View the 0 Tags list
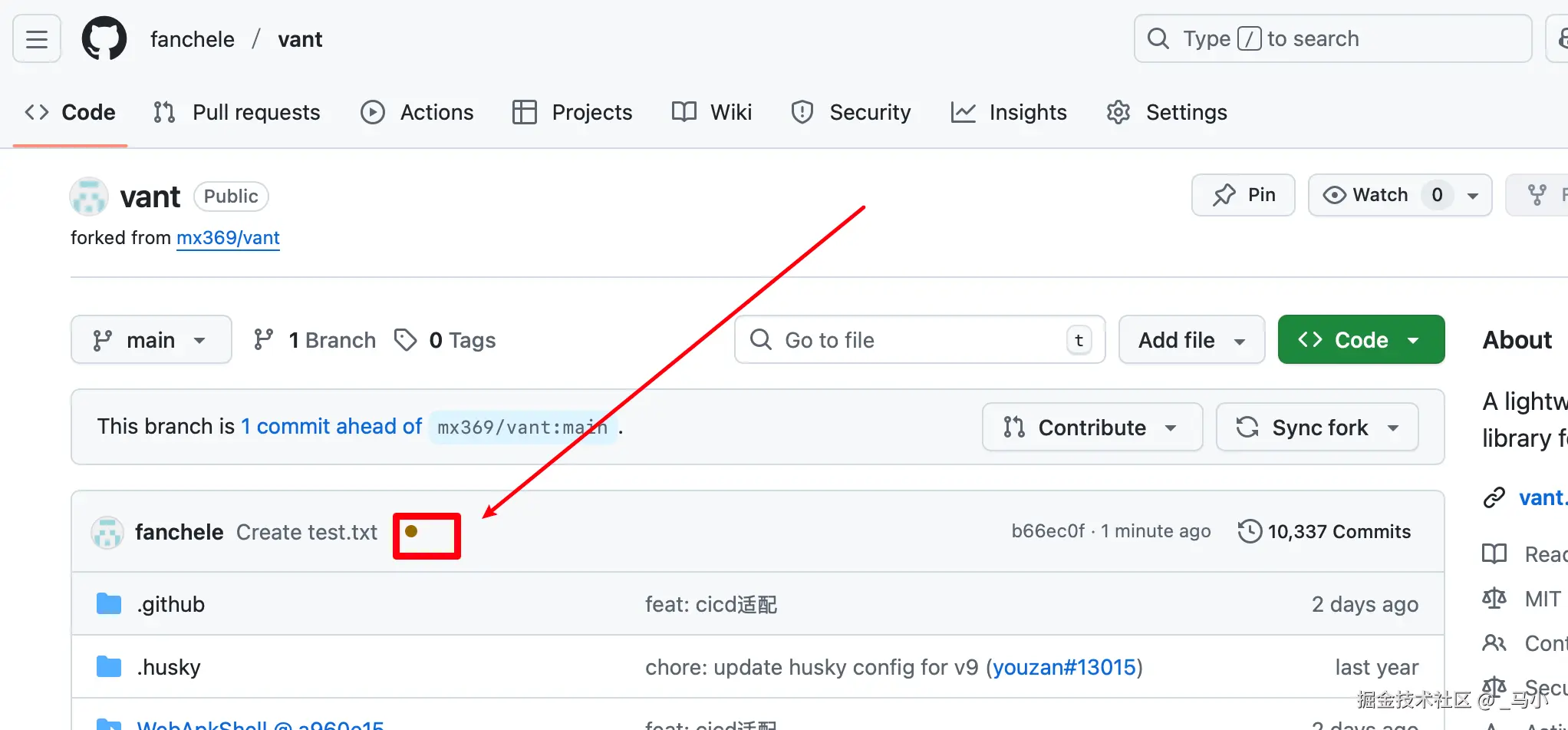The image size is (1568, 730). point(445,340)
